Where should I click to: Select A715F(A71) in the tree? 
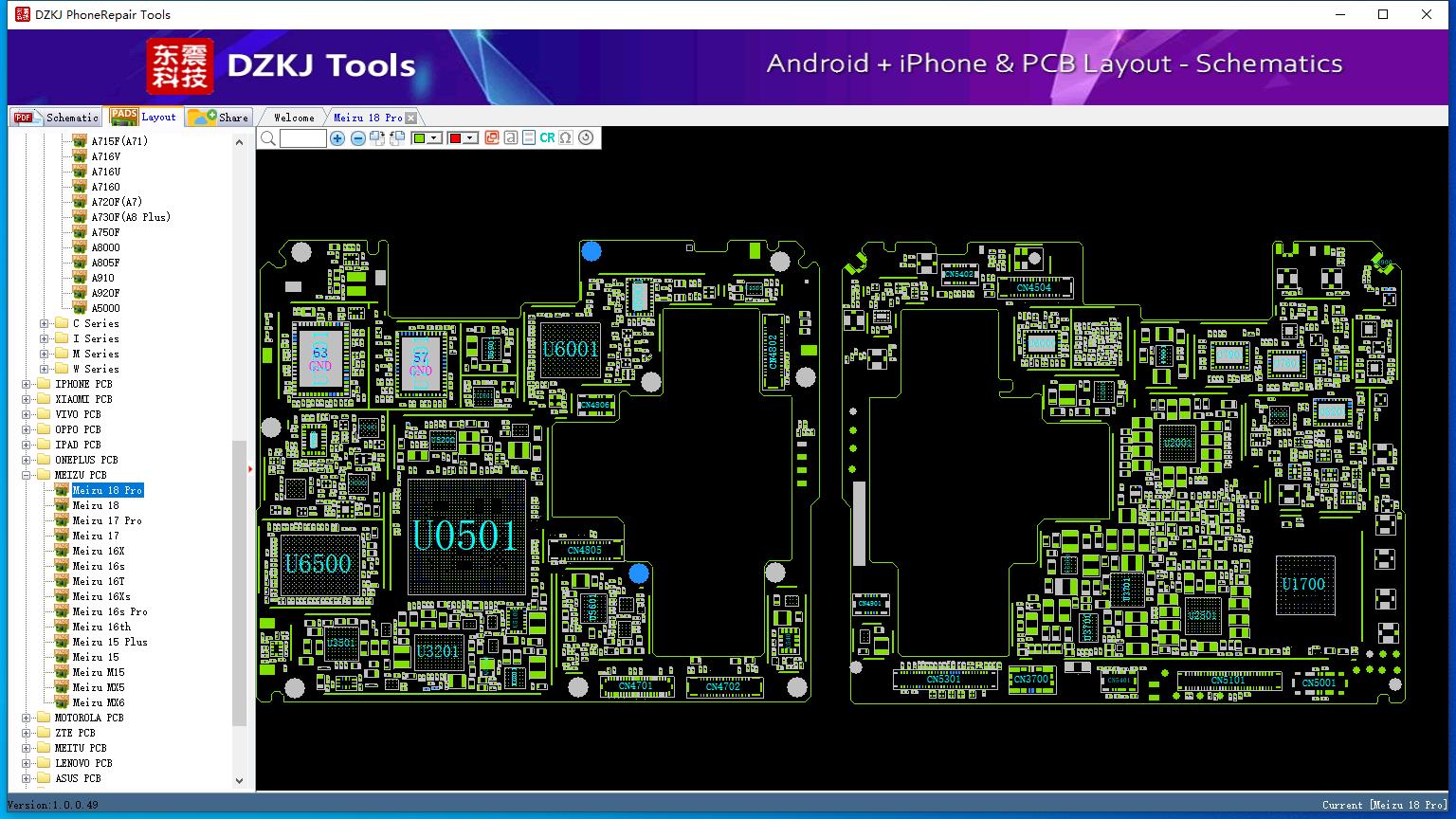point(119,141)
